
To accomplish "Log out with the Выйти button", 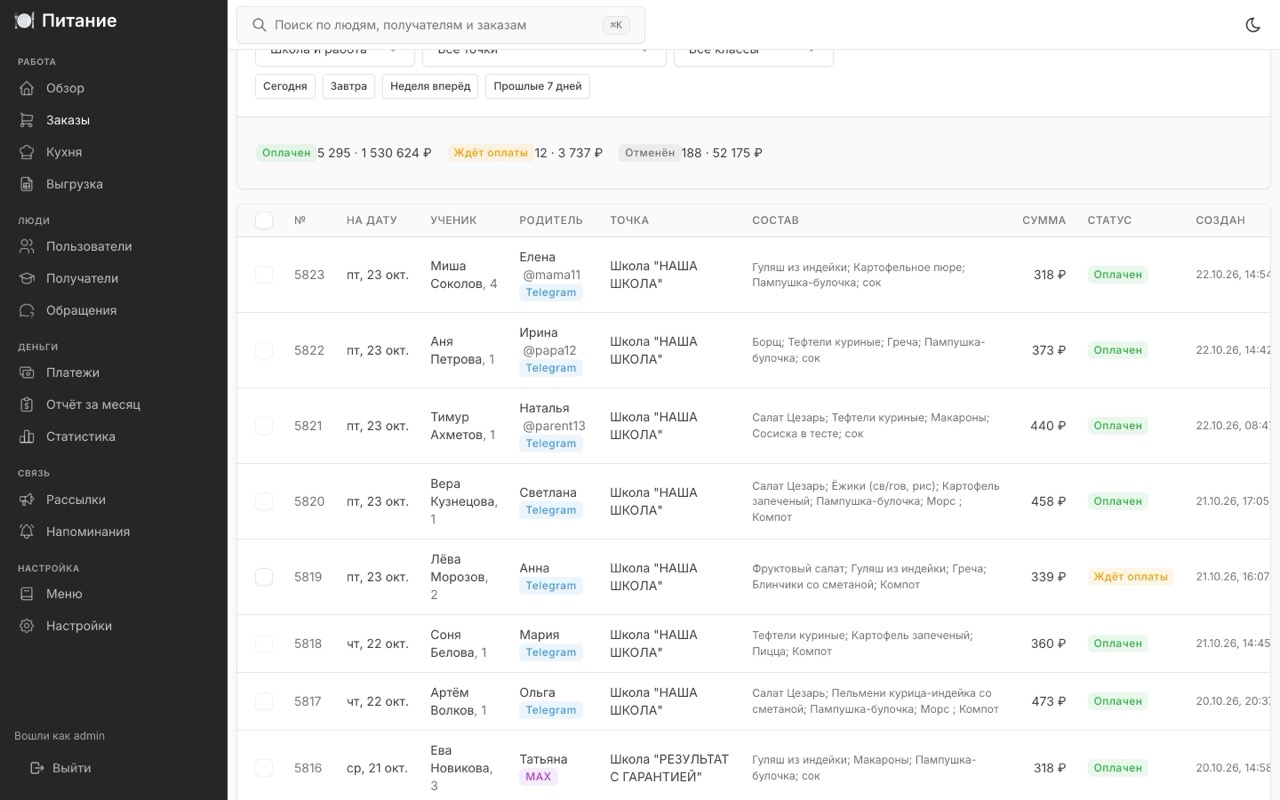I will tap(61, 768).
